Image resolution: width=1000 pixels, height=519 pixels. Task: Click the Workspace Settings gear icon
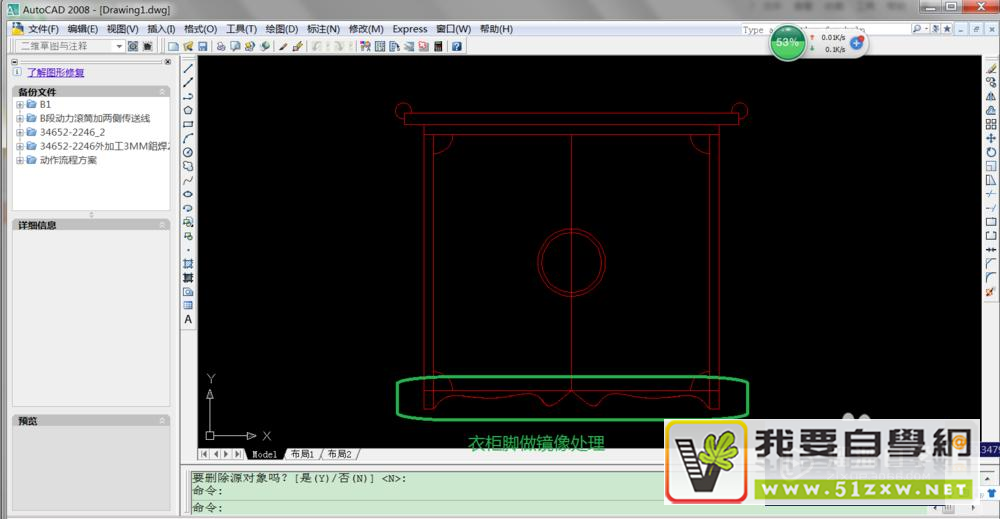(x=133, y=46)
